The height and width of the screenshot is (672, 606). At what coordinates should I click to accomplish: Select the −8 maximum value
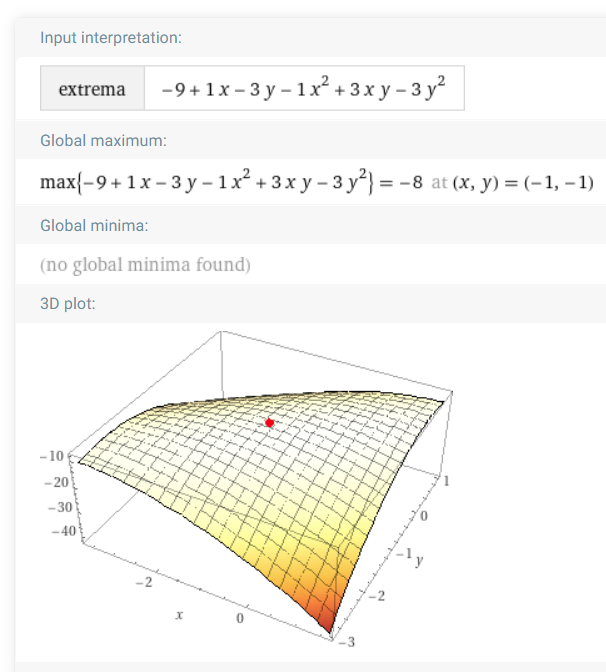click(x=411, y=183)
